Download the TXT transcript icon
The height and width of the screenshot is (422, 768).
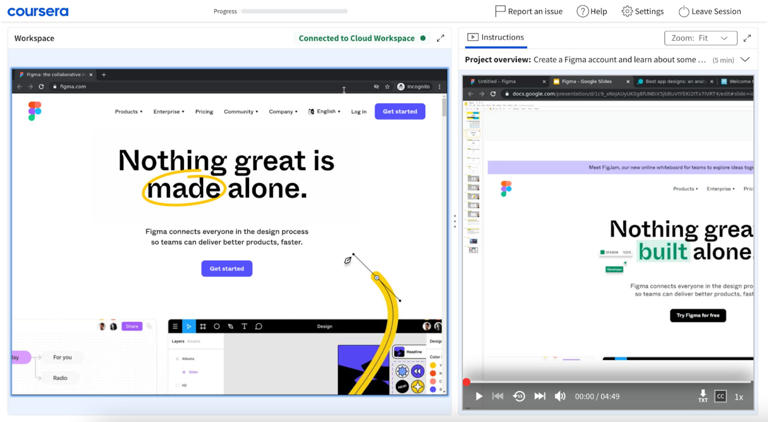click(702, 397)
